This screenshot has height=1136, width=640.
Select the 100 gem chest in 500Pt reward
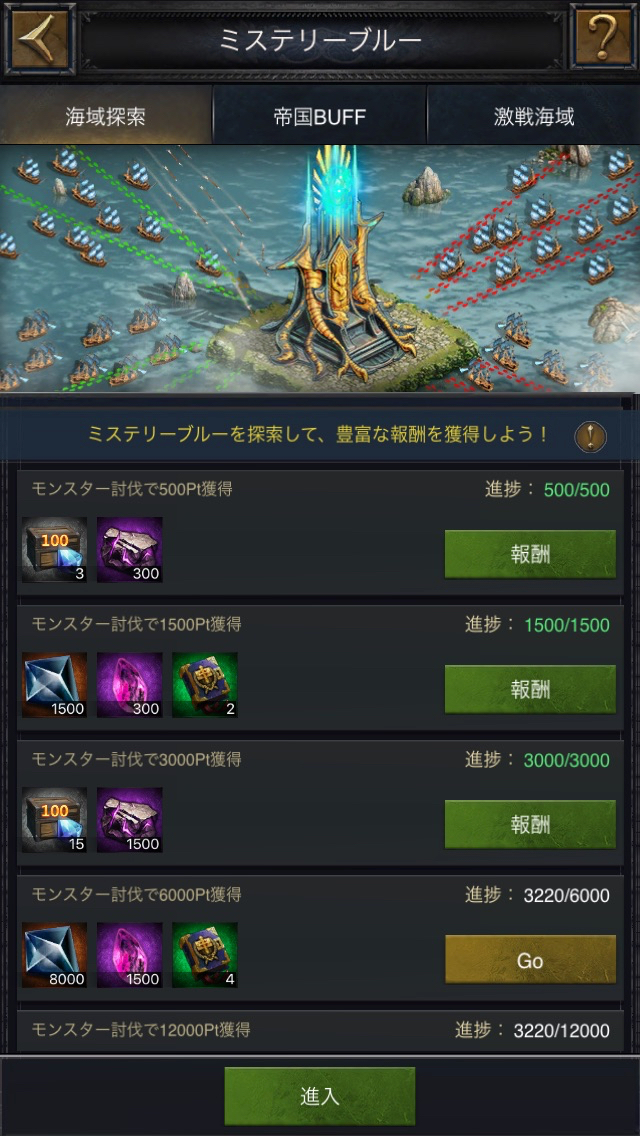(x=54, y=550)
